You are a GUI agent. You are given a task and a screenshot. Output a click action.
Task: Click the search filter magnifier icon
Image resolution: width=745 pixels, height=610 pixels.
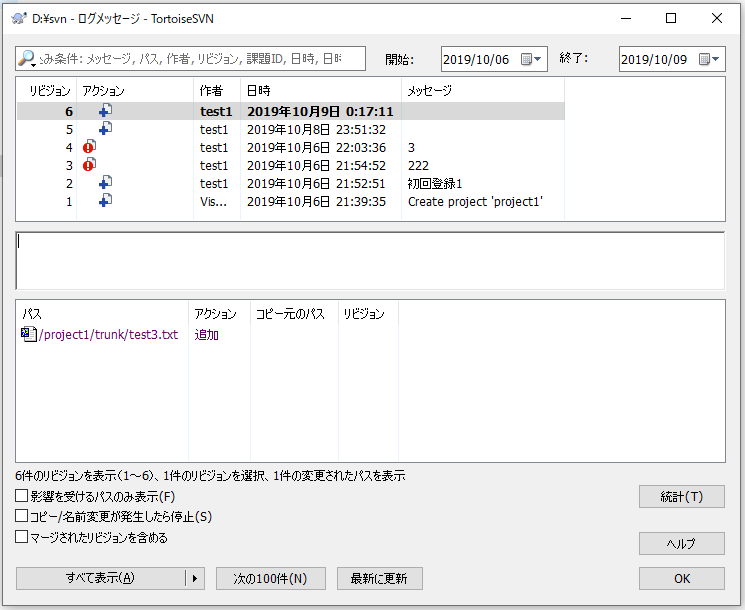(27, 58)
